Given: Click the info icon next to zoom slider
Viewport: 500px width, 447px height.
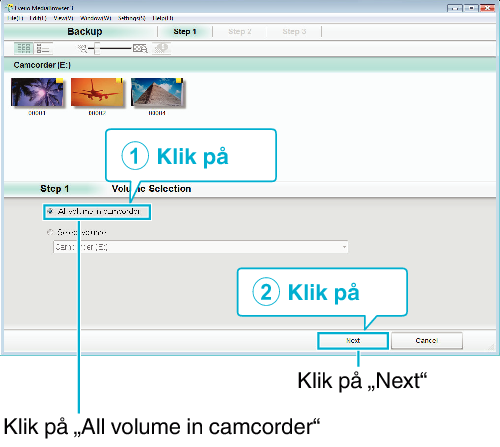Looking at the screenshot, I should point(162,48).
